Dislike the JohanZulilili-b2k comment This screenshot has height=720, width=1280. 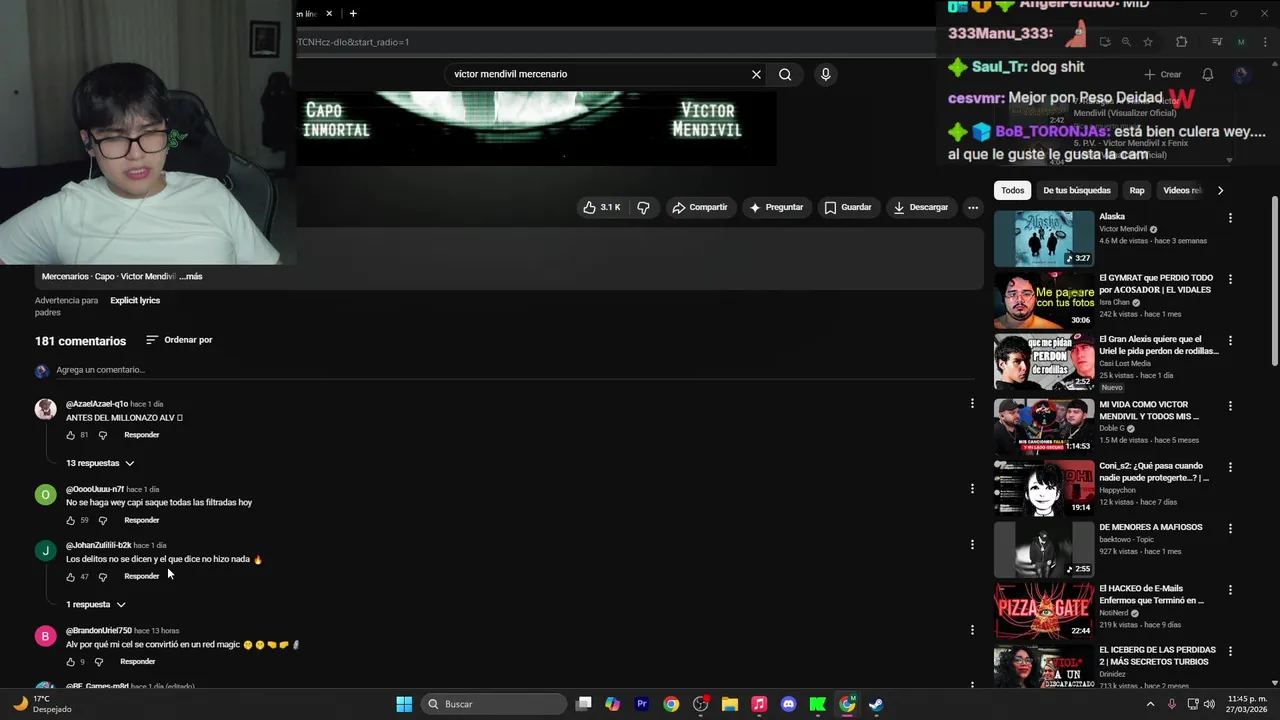102,576
